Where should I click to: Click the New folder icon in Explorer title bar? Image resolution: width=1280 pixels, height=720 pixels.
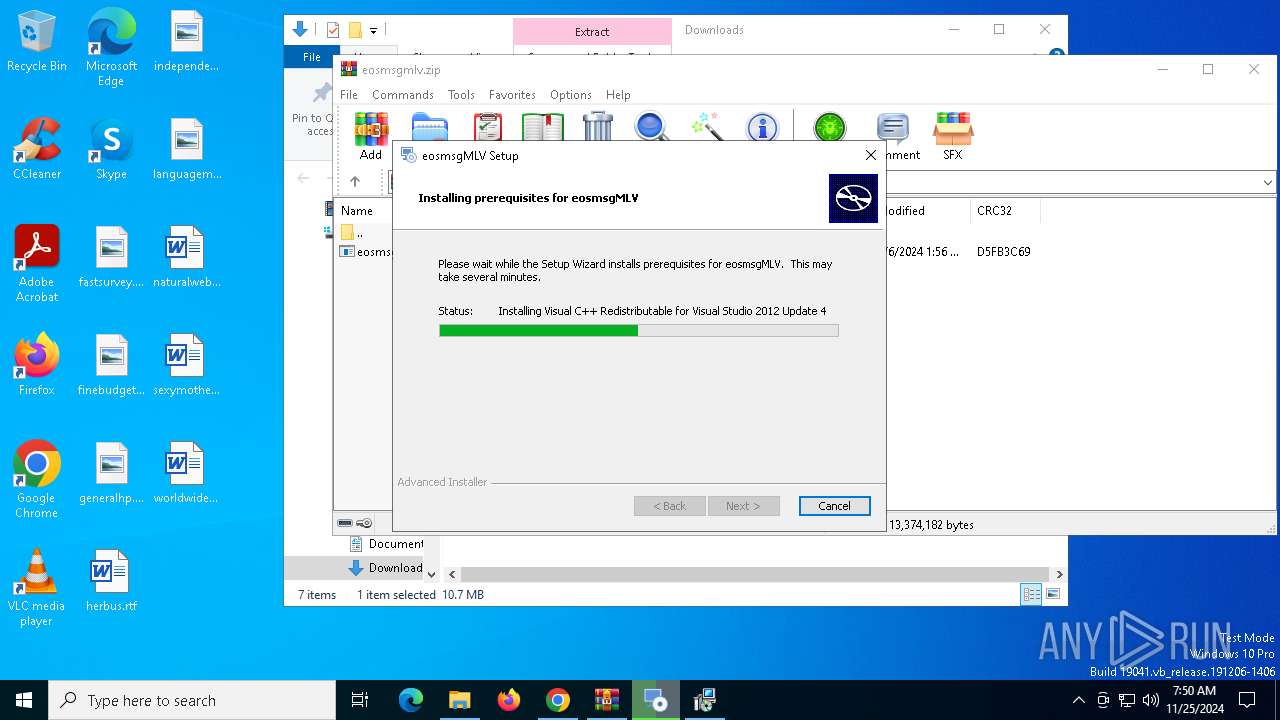pyautogui.click(x=355, y=30)
